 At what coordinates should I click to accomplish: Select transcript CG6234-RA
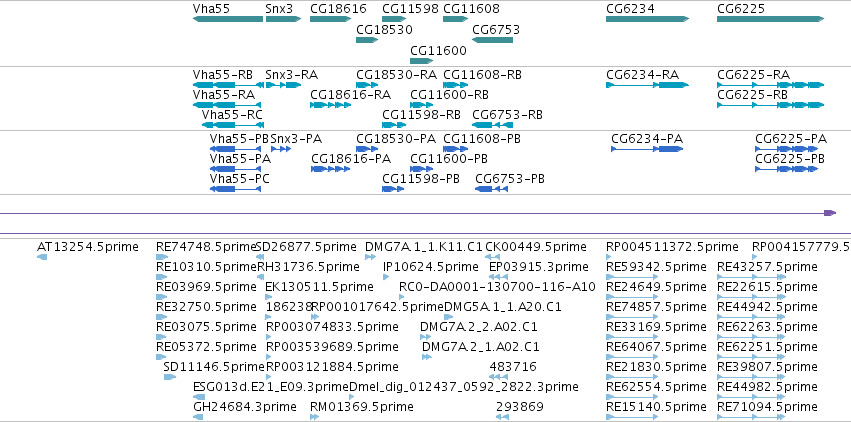(643, 75)
